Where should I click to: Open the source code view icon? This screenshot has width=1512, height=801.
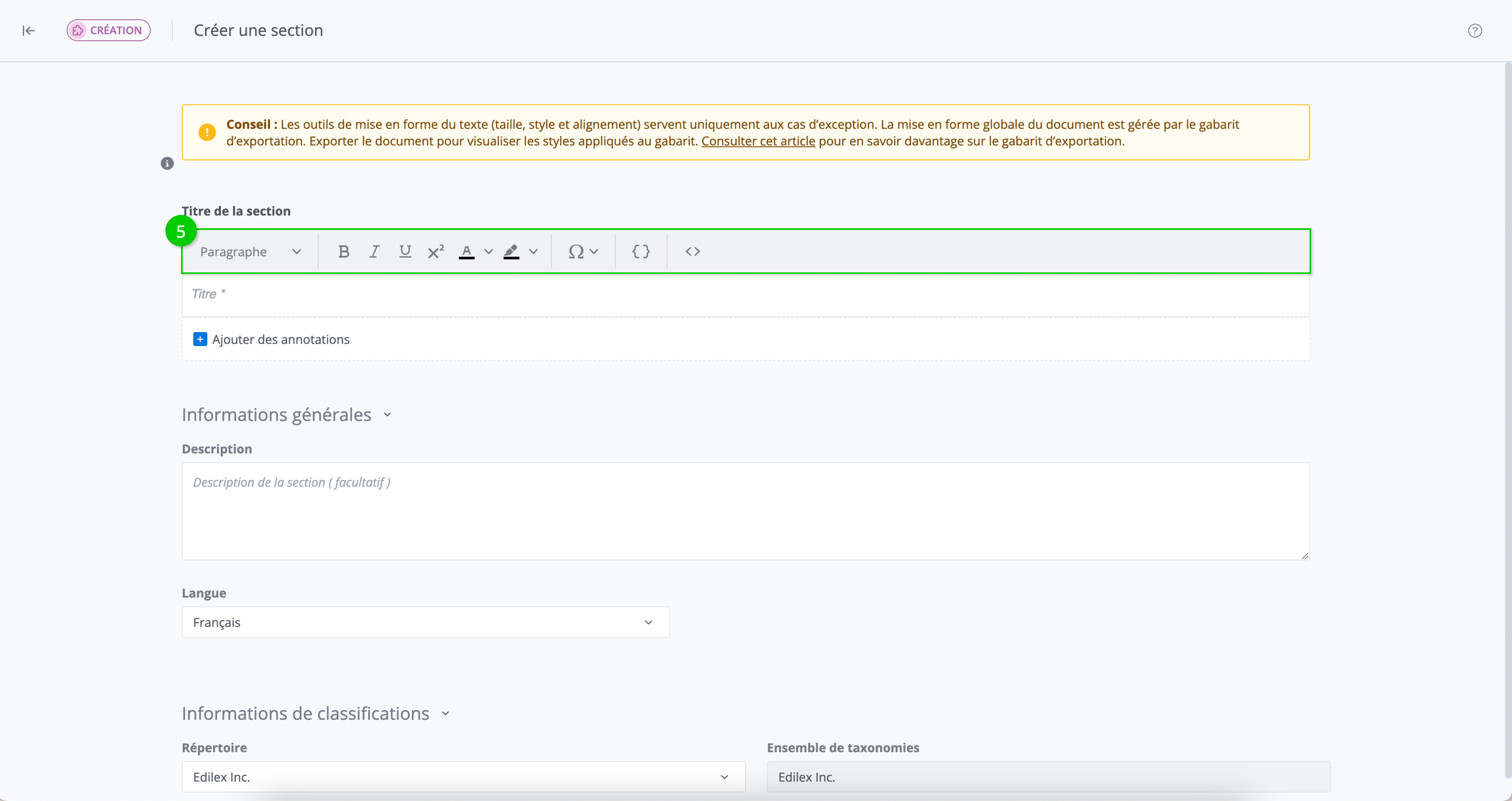693,252
